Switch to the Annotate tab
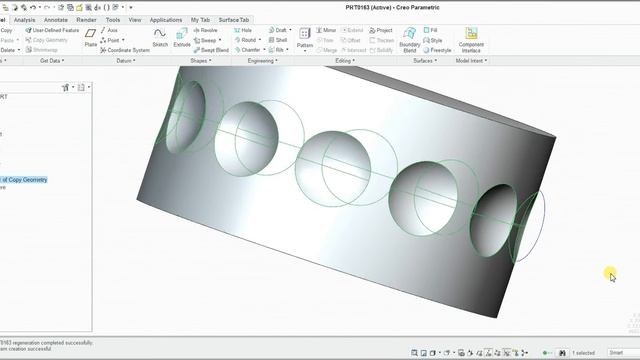This screenshot has width=640, height=360. pyautogui.click(x=56, y=20)
